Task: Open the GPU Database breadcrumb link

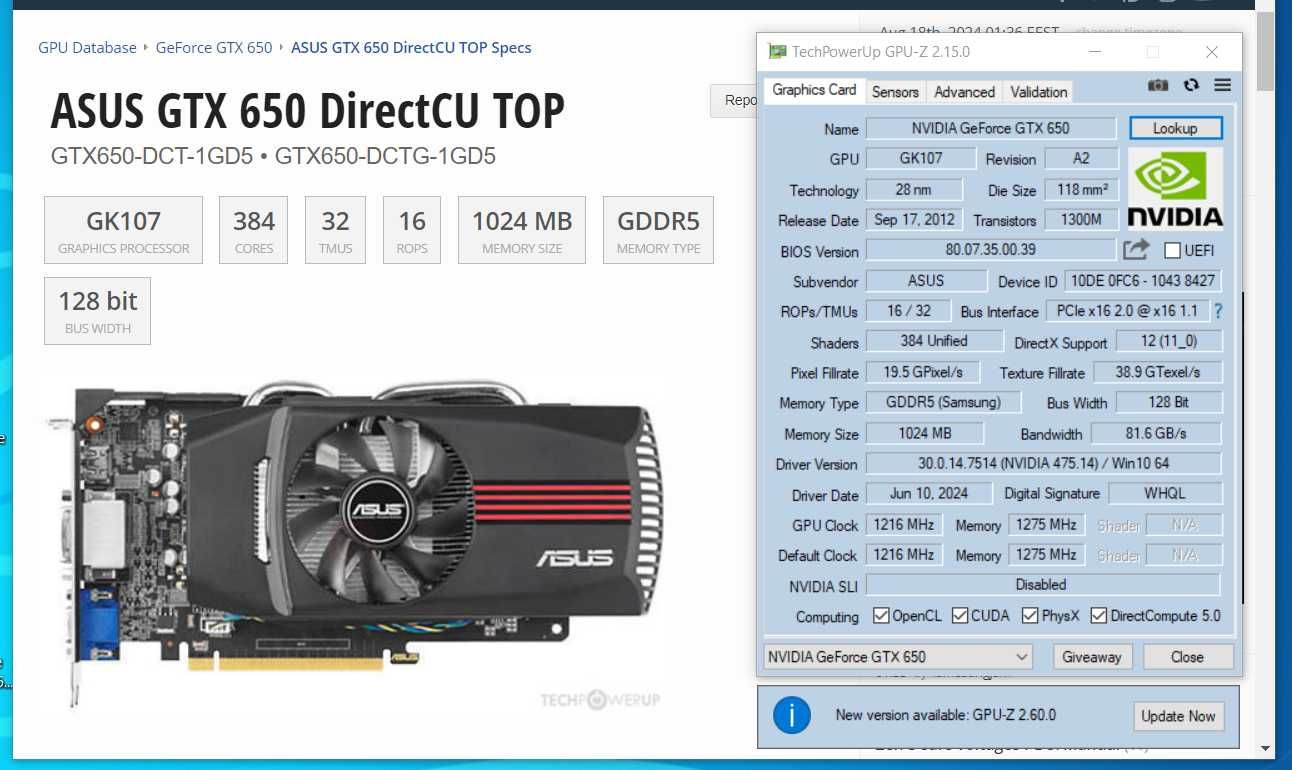Action: [x=87, y=48]
